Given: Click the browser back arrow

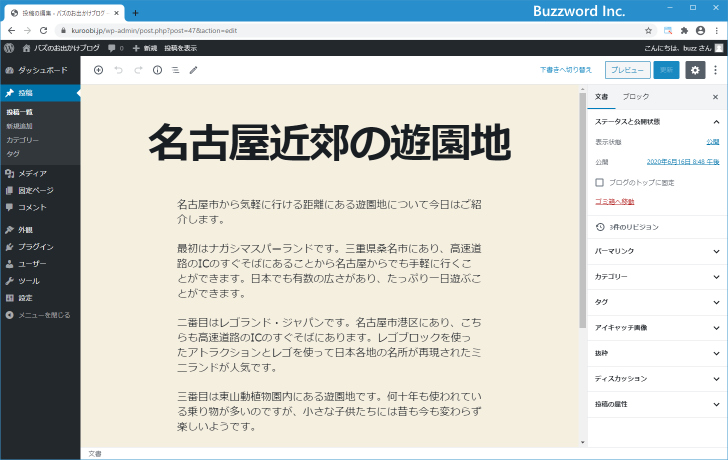Looking at the screenshot, I should coord(12,31).
